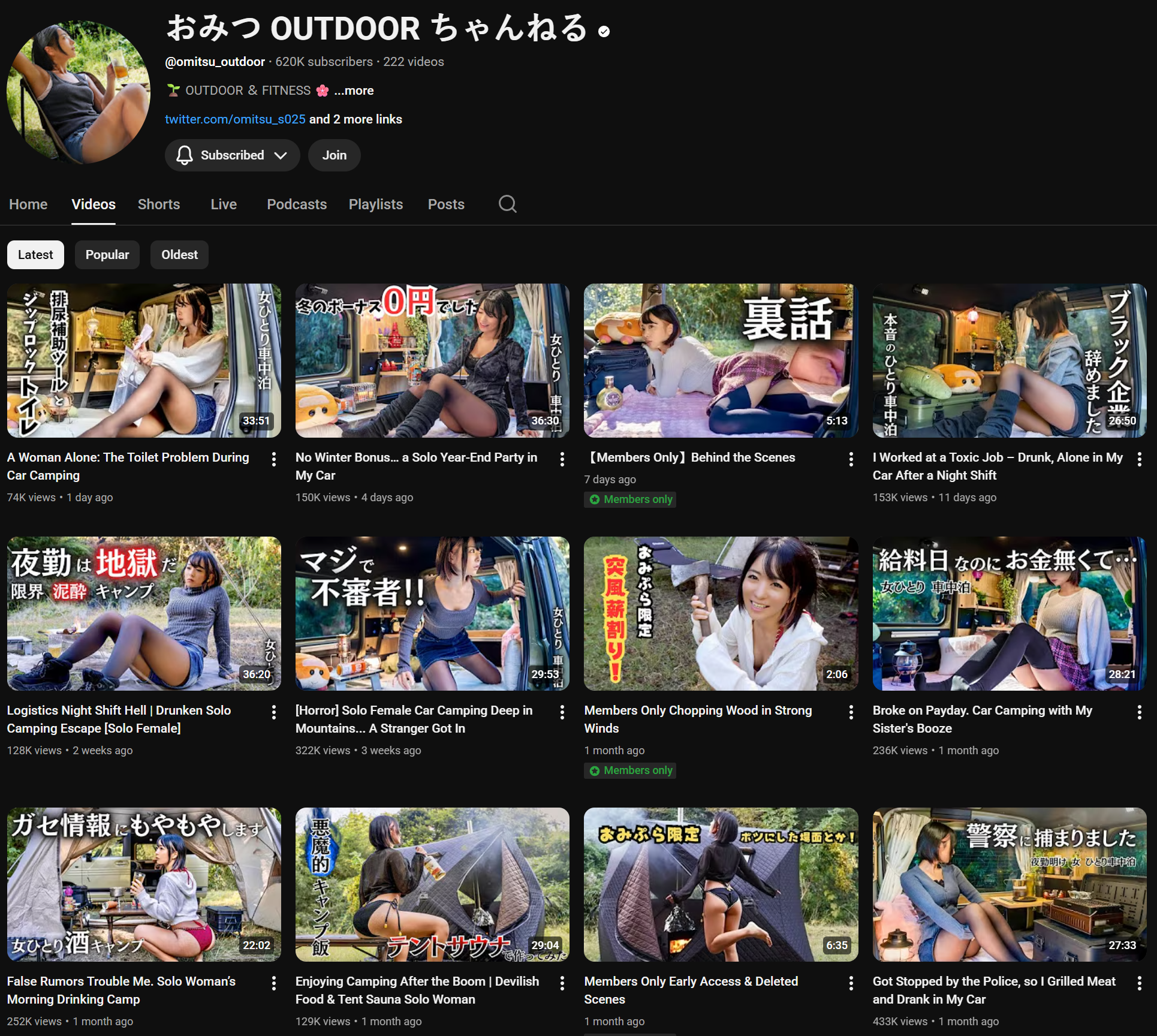Expand 'and 2 more links' list

355,119
